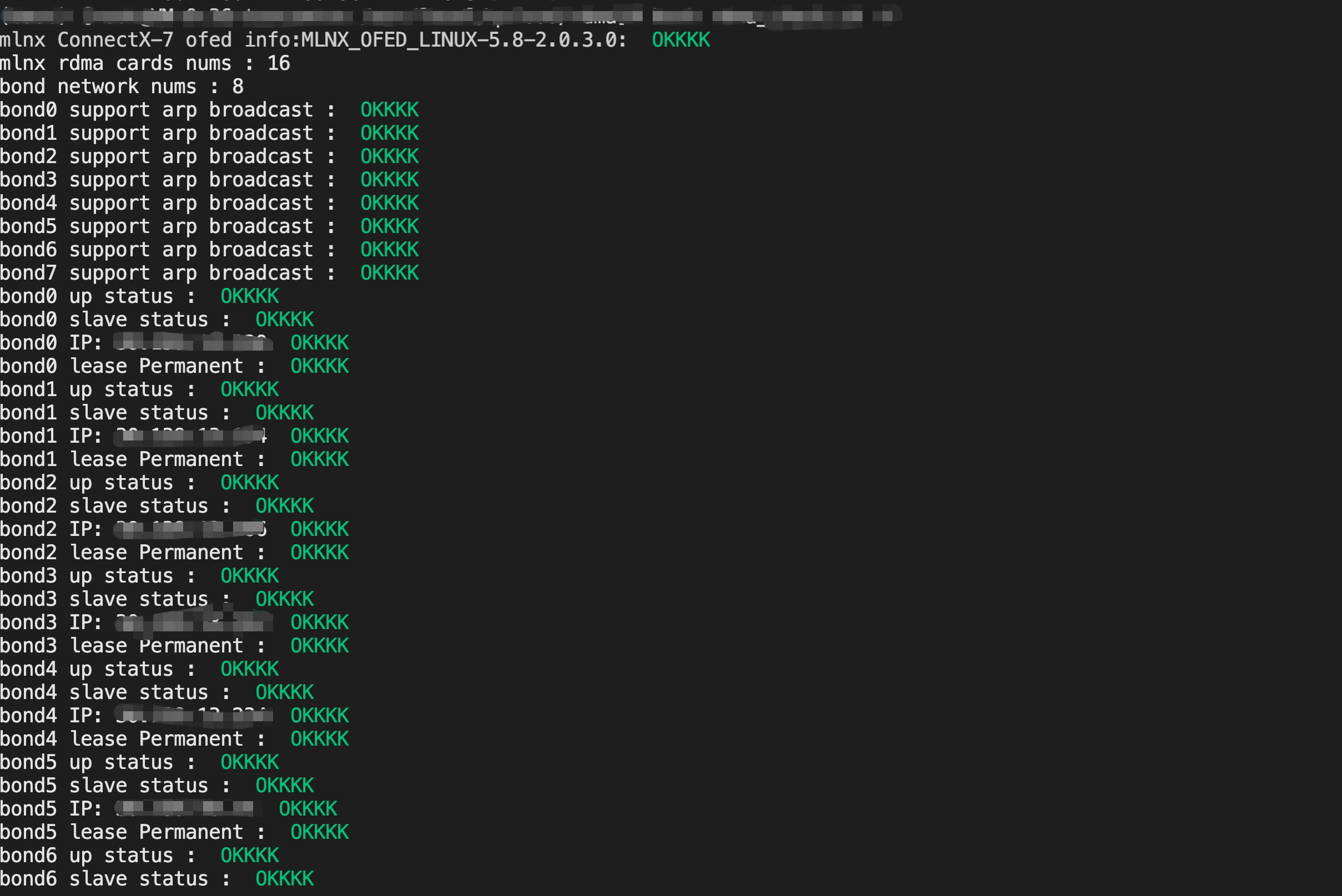This screenshot has width=1342, height=896.
Task: Click the blurred bond1 IP address
Action: (x=190, y=437)
